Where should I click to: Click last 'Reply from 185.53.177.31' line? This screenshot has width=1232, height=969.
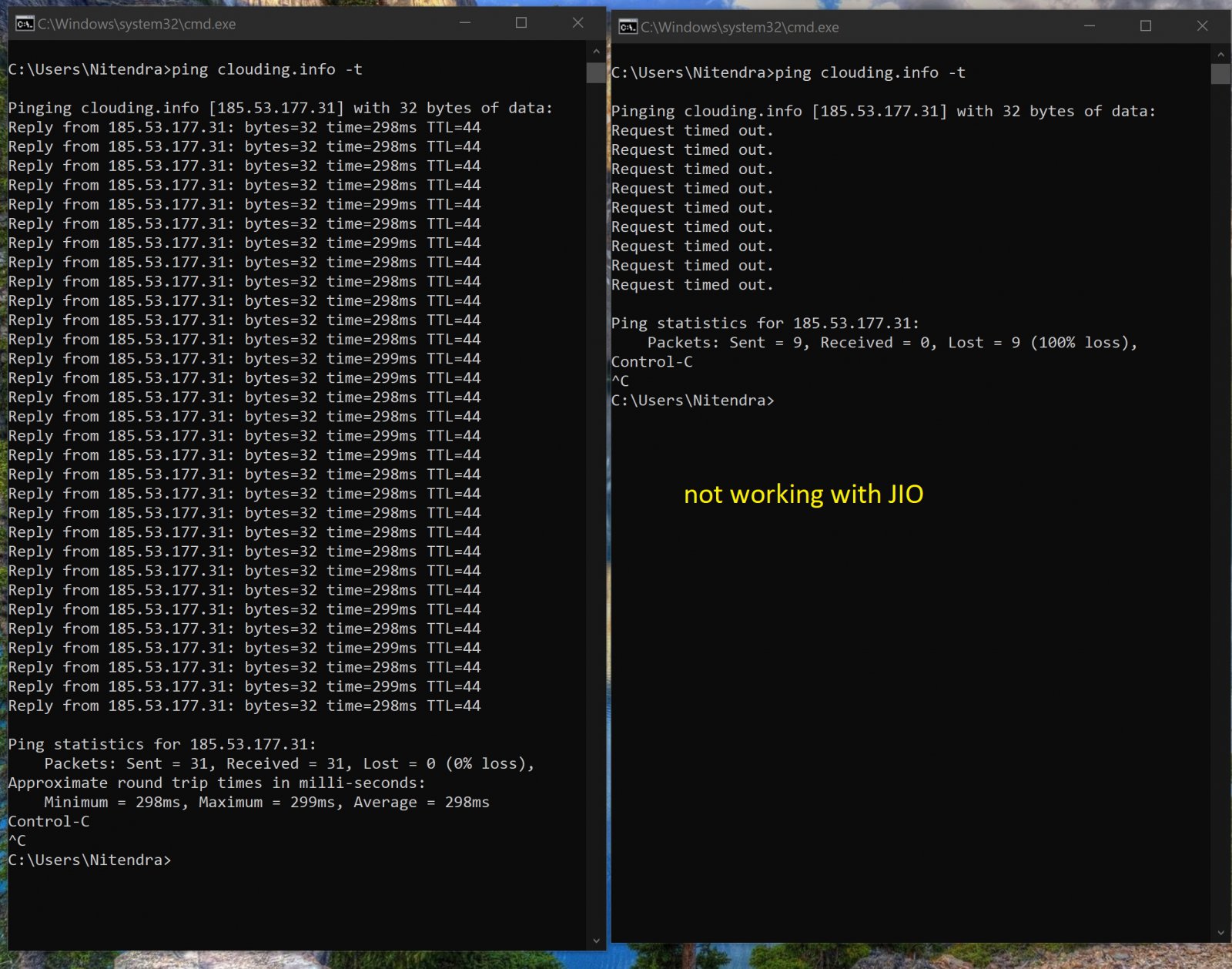tap(244, 706)
